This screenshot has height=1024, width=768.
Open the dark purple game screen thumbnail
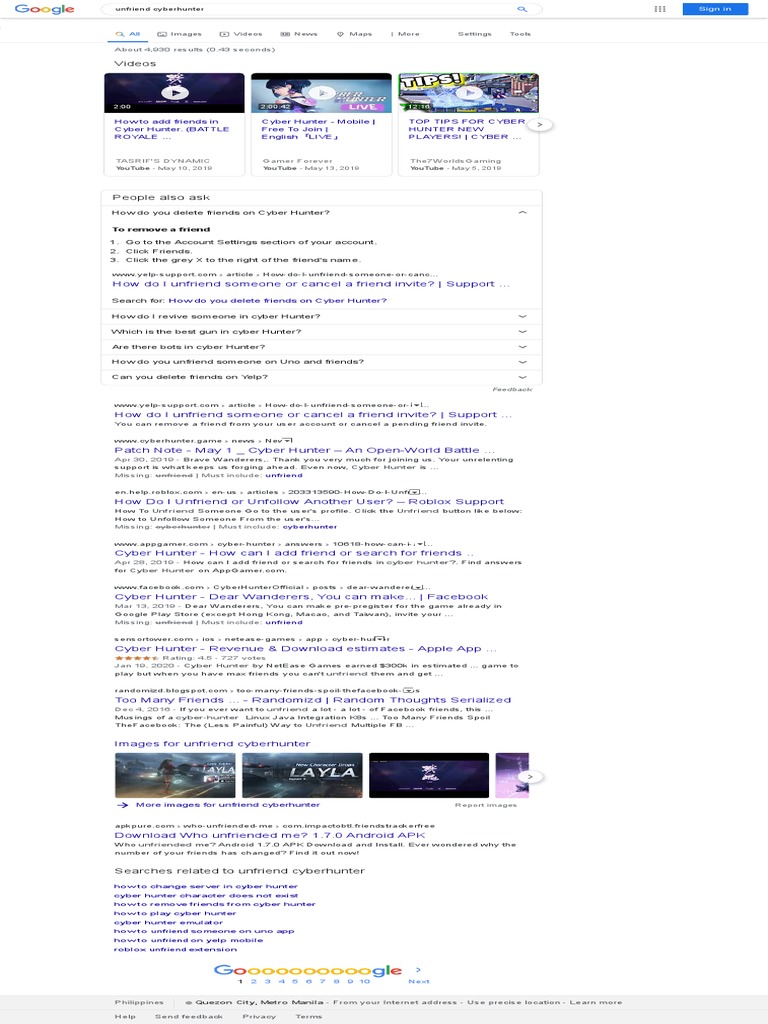coord(429,775)
